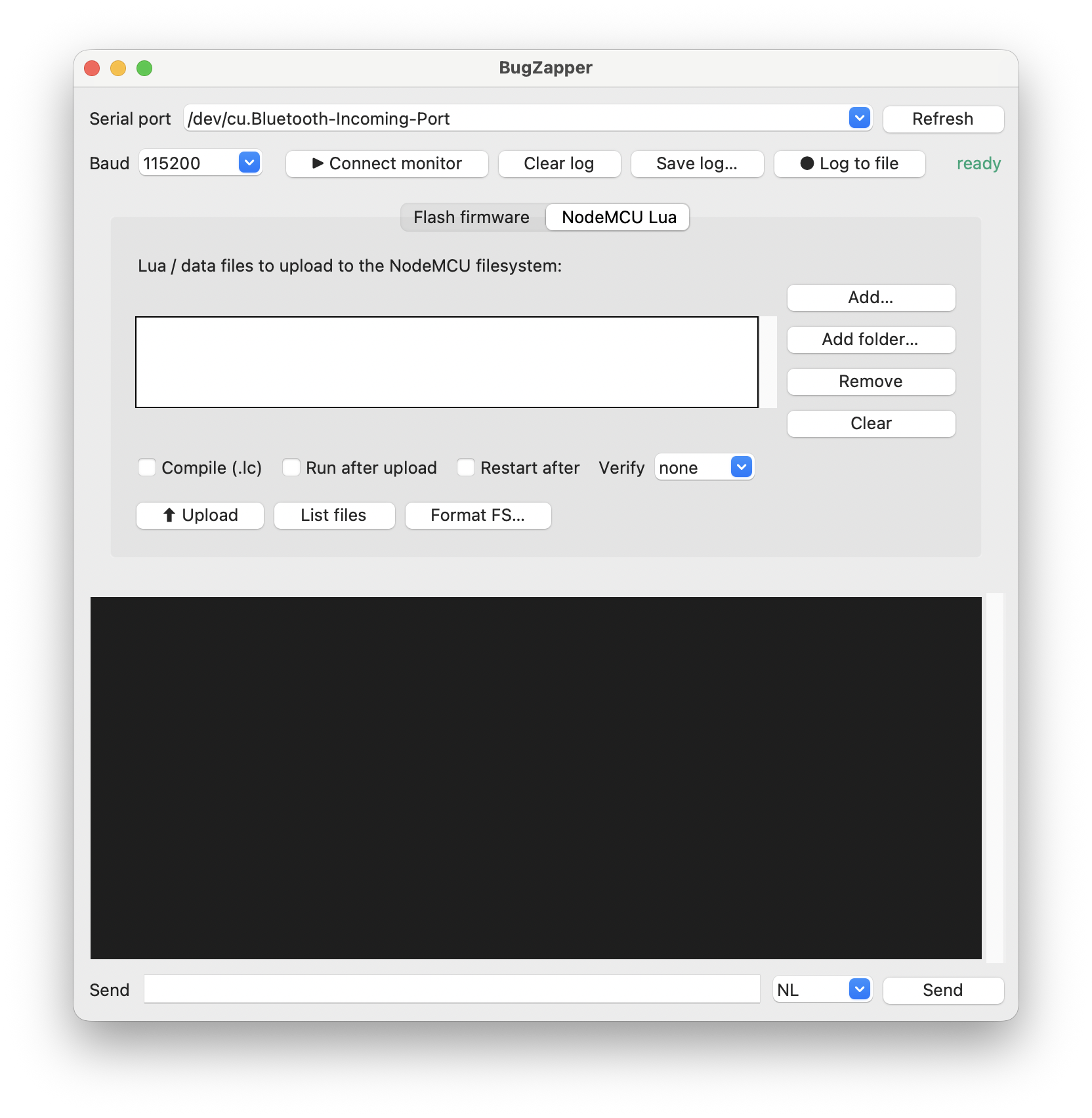Click the Clear file list button
Screen dimensions: 1092x1118
tap(871, 423)
